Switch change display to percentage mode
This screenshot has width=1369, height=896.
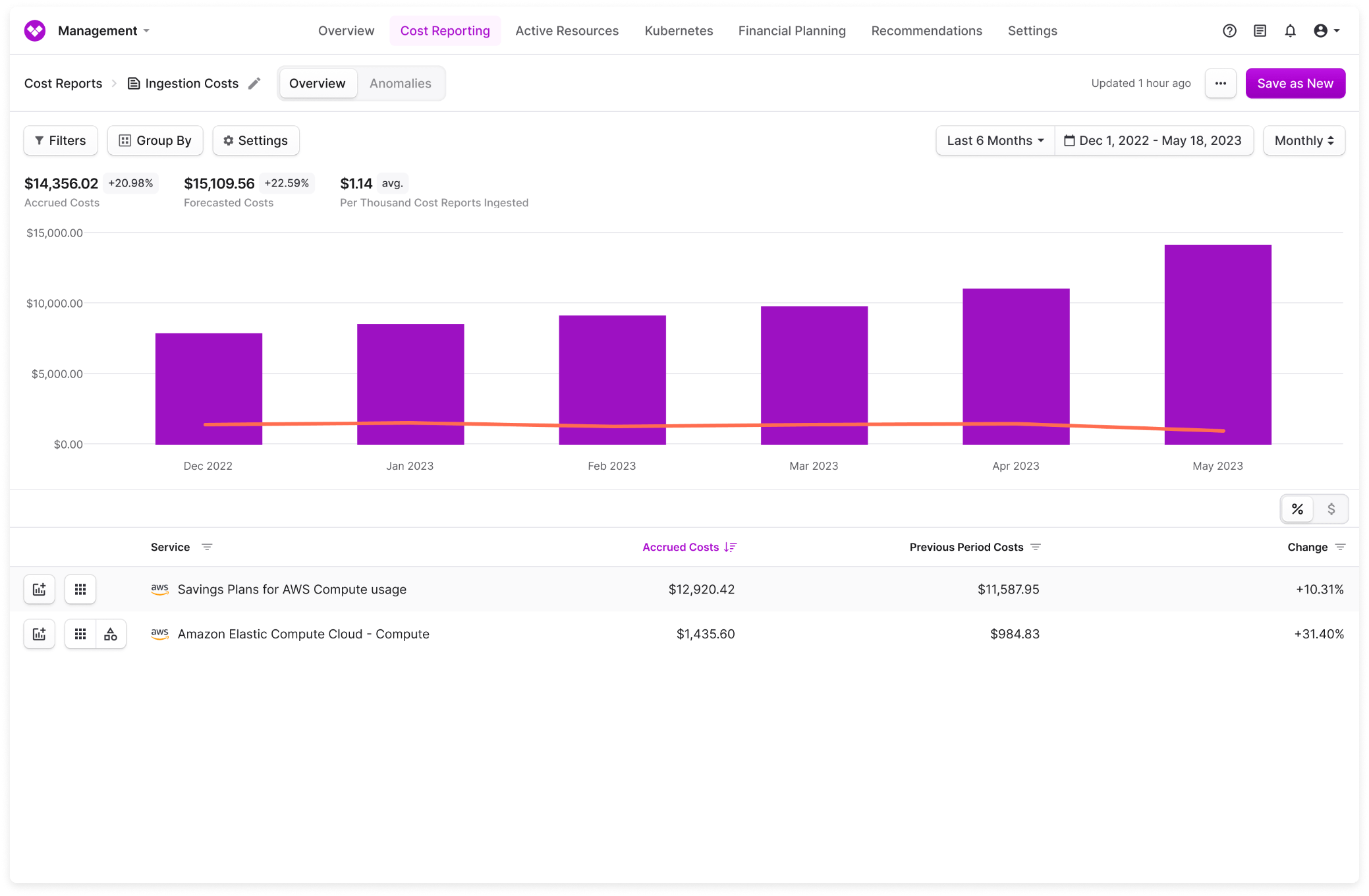(x=1297, y=509)
